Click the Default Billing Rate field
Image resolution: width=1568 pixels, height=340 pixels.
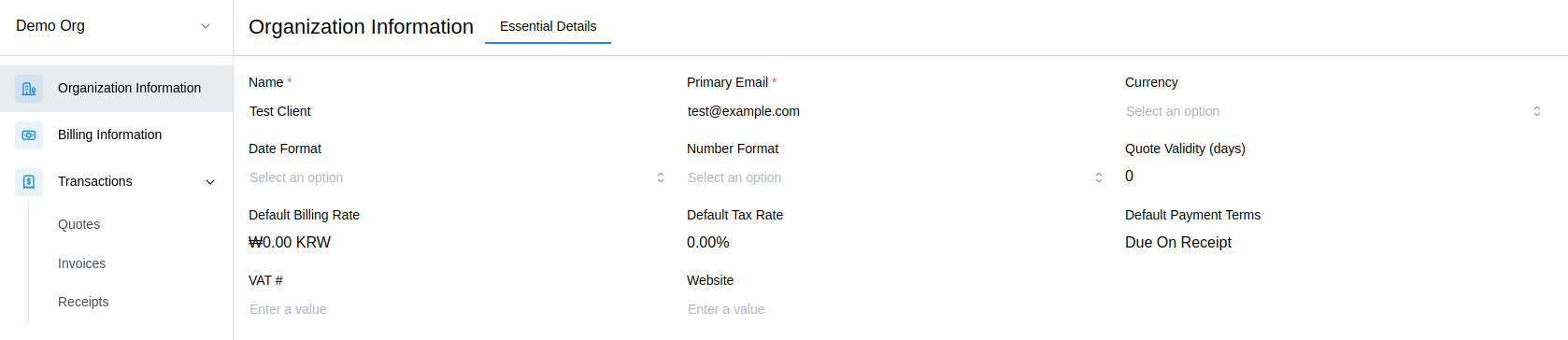tap(458, 243)
